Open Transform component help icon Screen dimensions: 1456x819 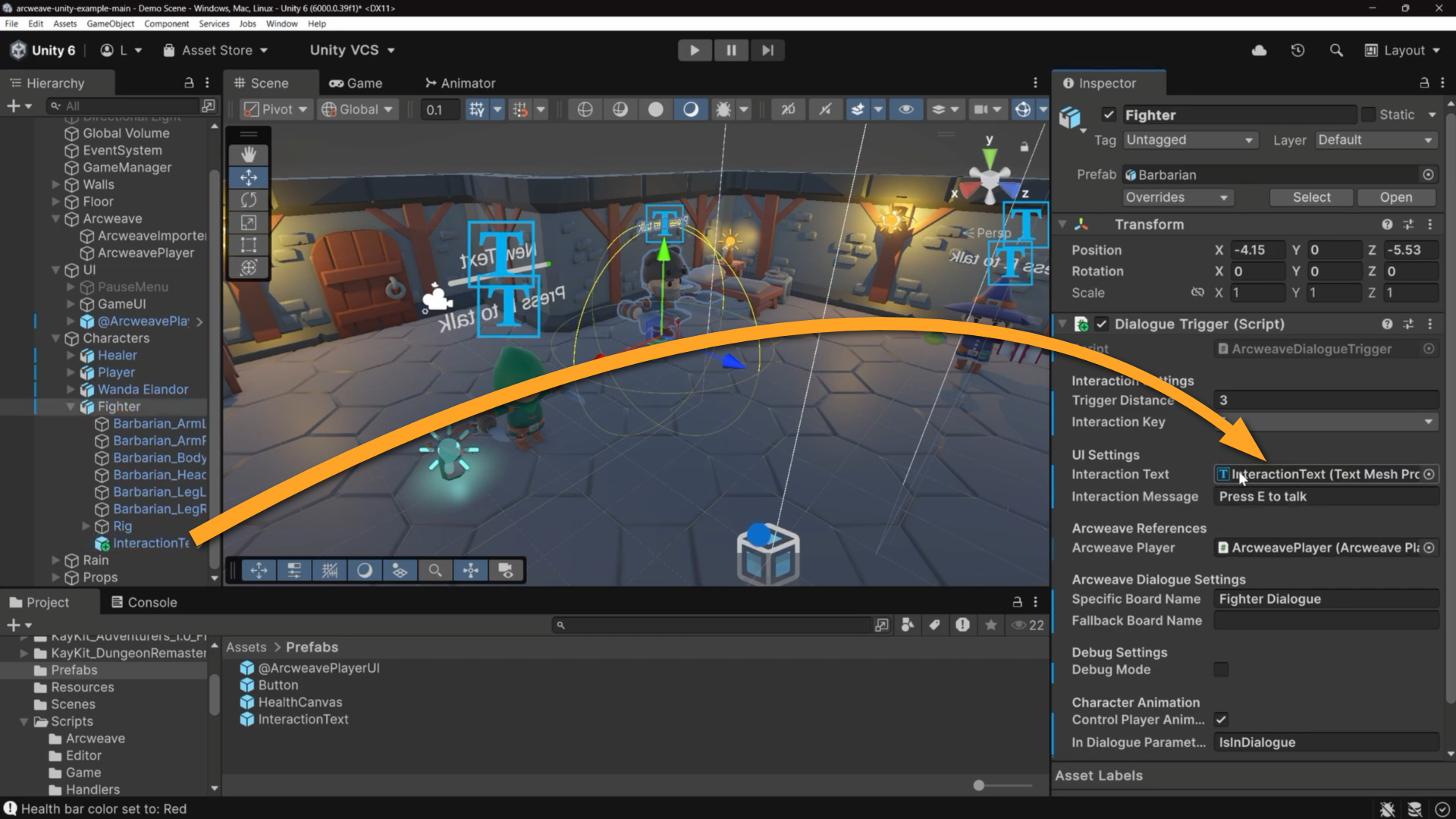point(1387,224)
